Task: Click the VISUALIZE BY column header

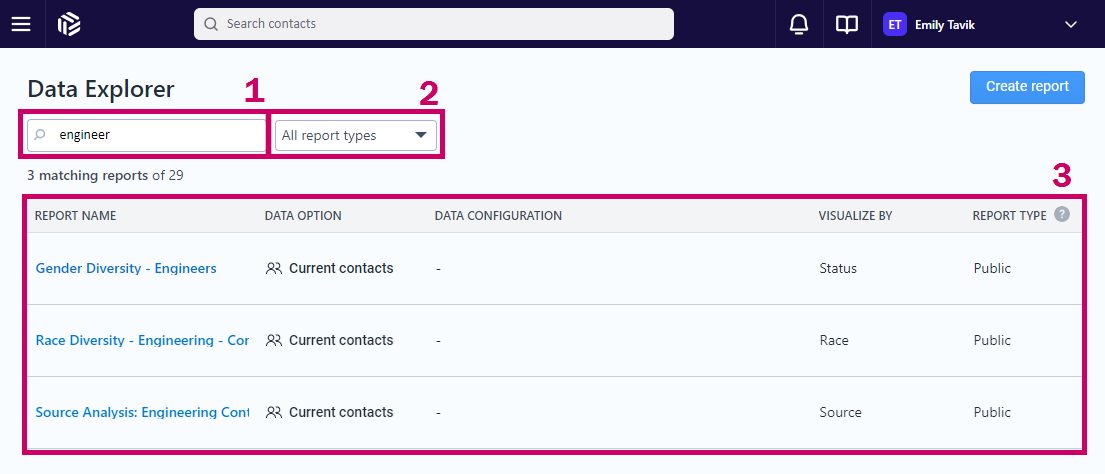Action: 856,216
